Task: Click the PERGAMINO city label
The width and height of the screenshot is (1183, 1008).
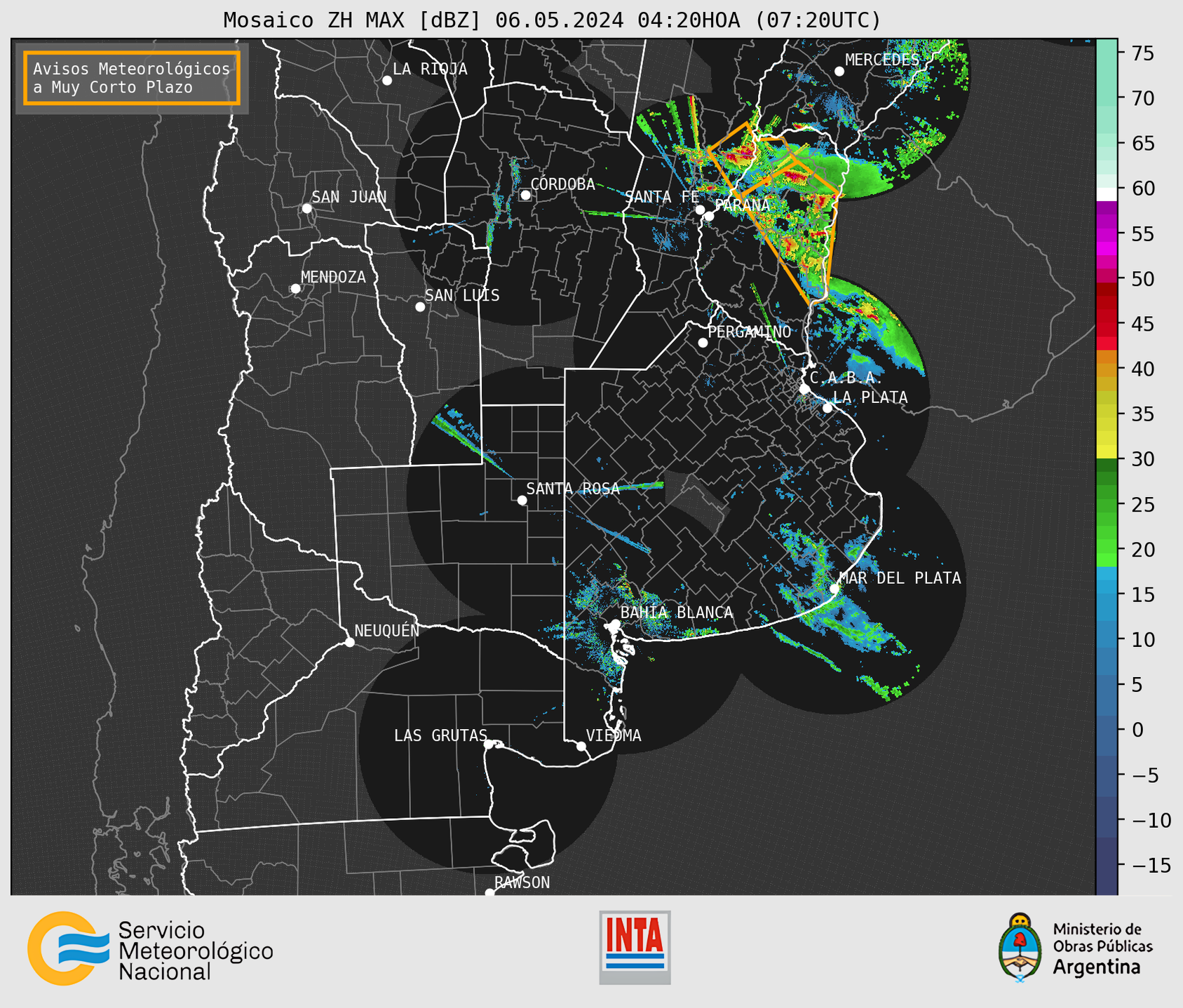Action: [x=749, y=332]
